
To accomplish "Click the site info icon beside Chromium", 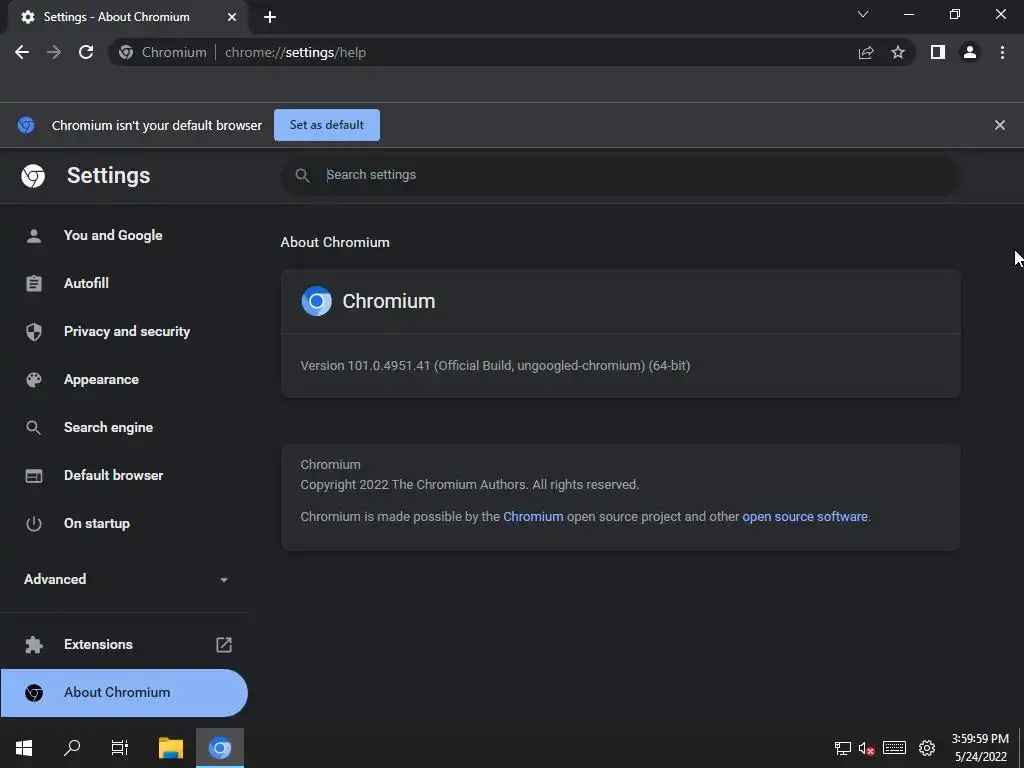I will click(x=126, y=52).
